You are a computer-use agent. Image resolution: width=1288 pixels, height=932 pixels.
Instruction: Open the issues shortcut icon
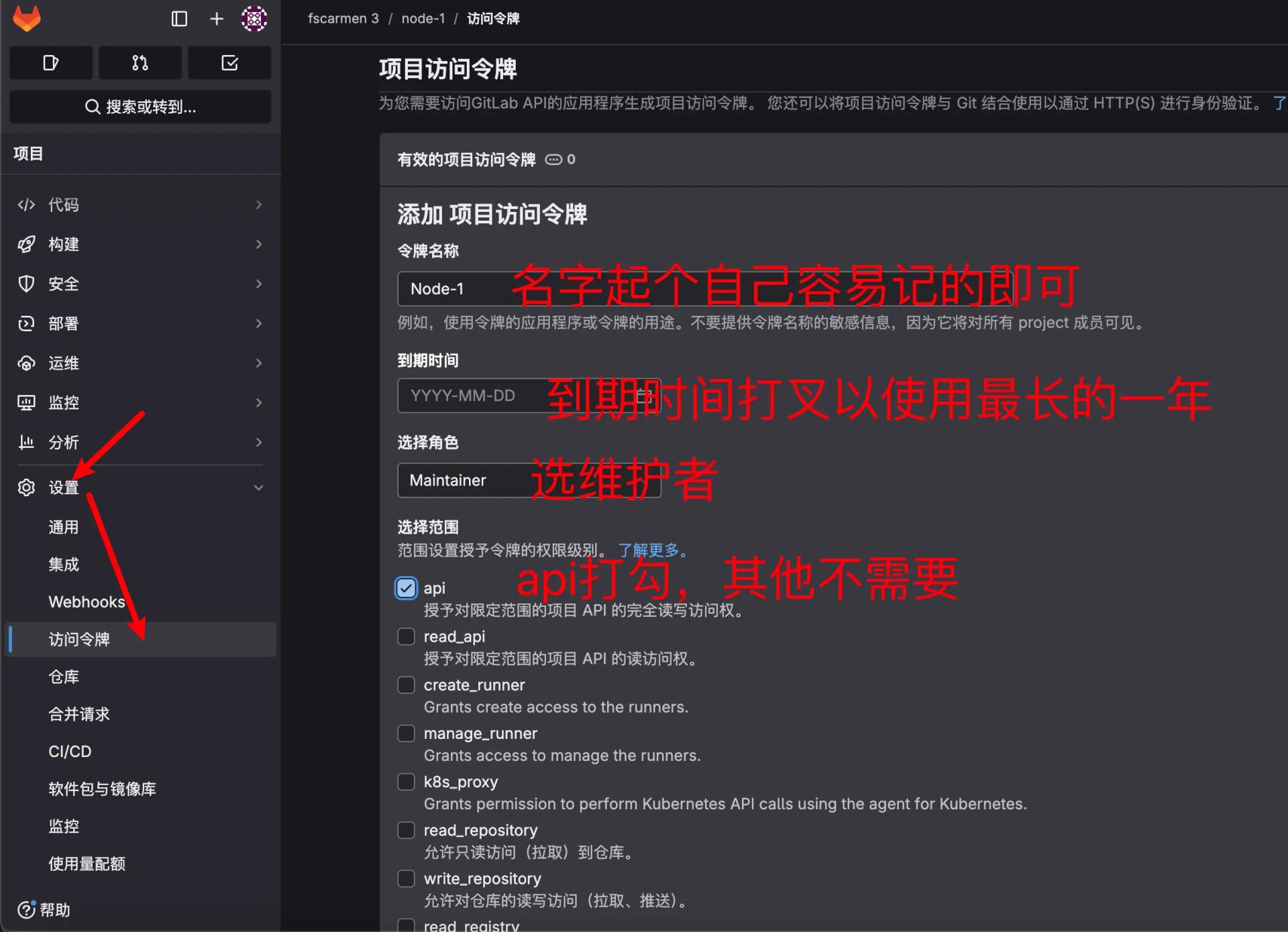click(x=51, y=63)
